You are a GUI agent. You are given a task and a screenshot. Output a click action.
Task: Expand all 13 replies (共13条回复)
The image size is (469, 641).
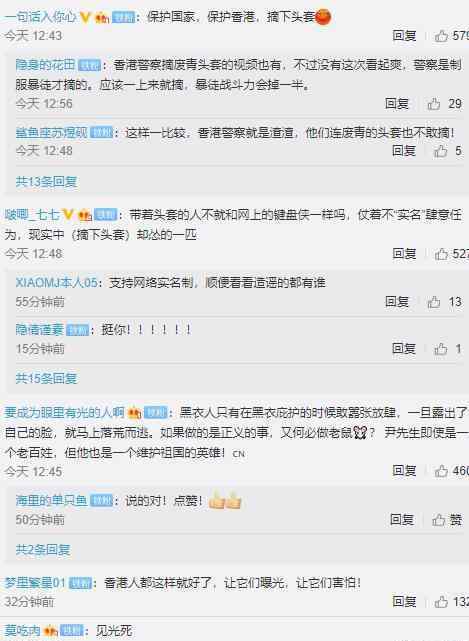(x=46, y=182)
